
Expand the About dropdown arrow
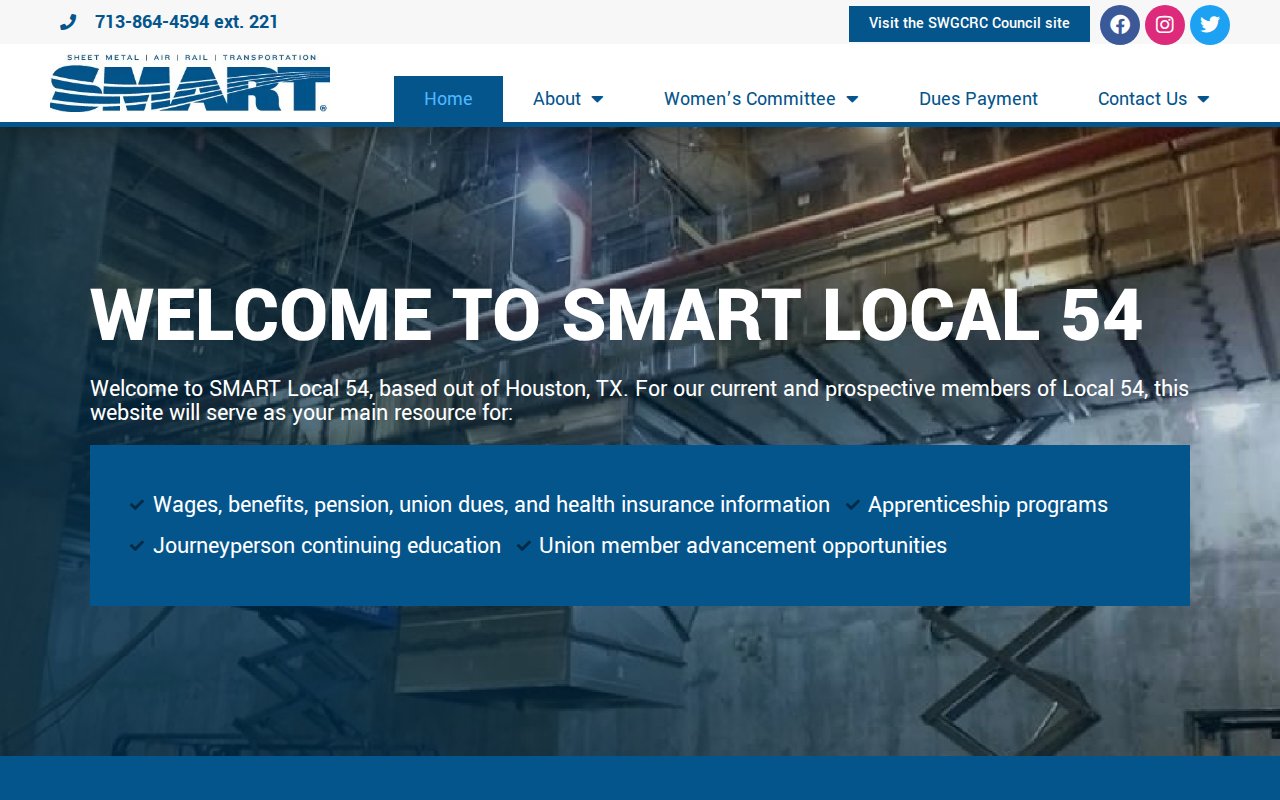pos(597,99)
